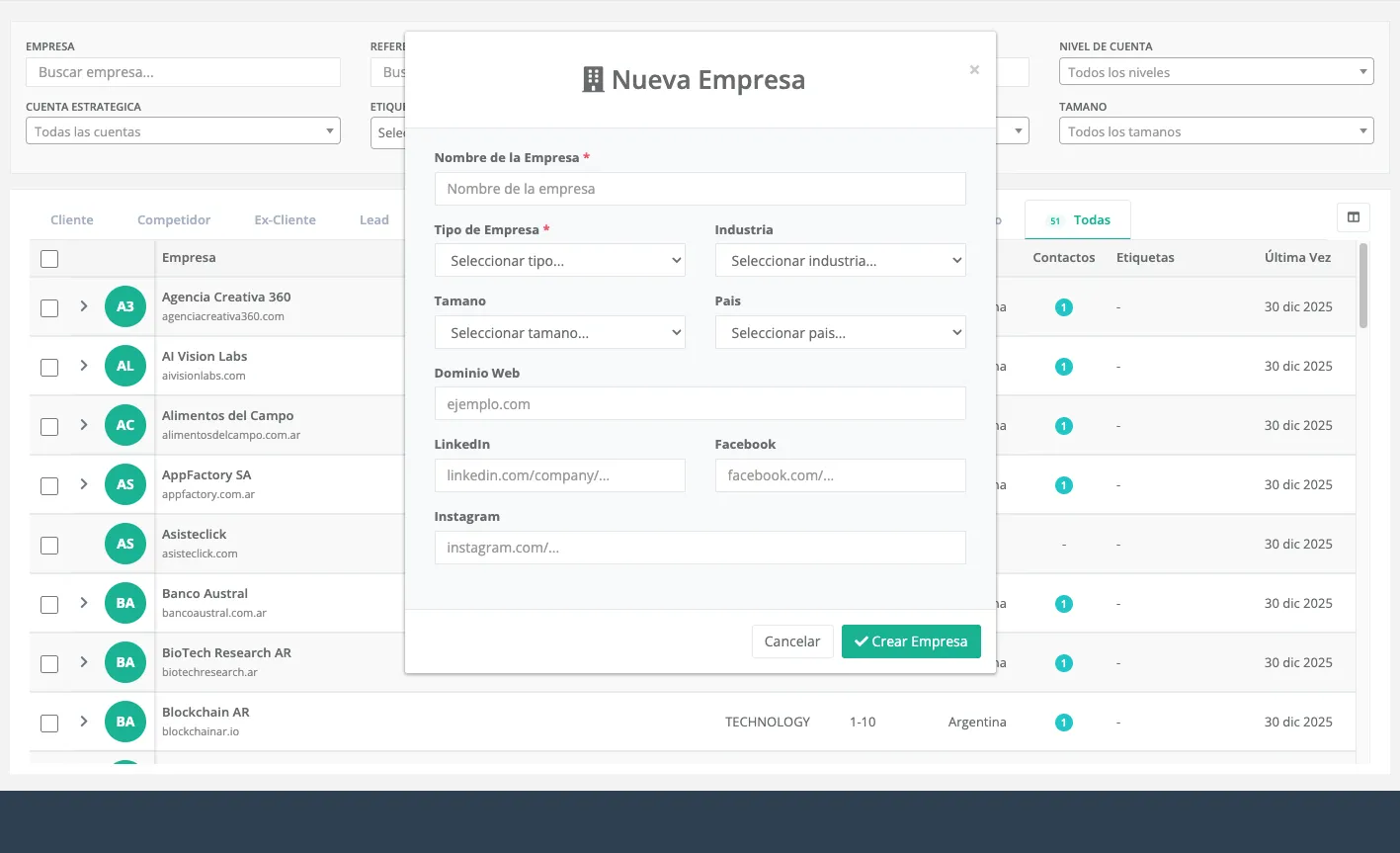Check the Blockchain AR row checkbox
The image size is (1400, 853).
tap(49, 724)
